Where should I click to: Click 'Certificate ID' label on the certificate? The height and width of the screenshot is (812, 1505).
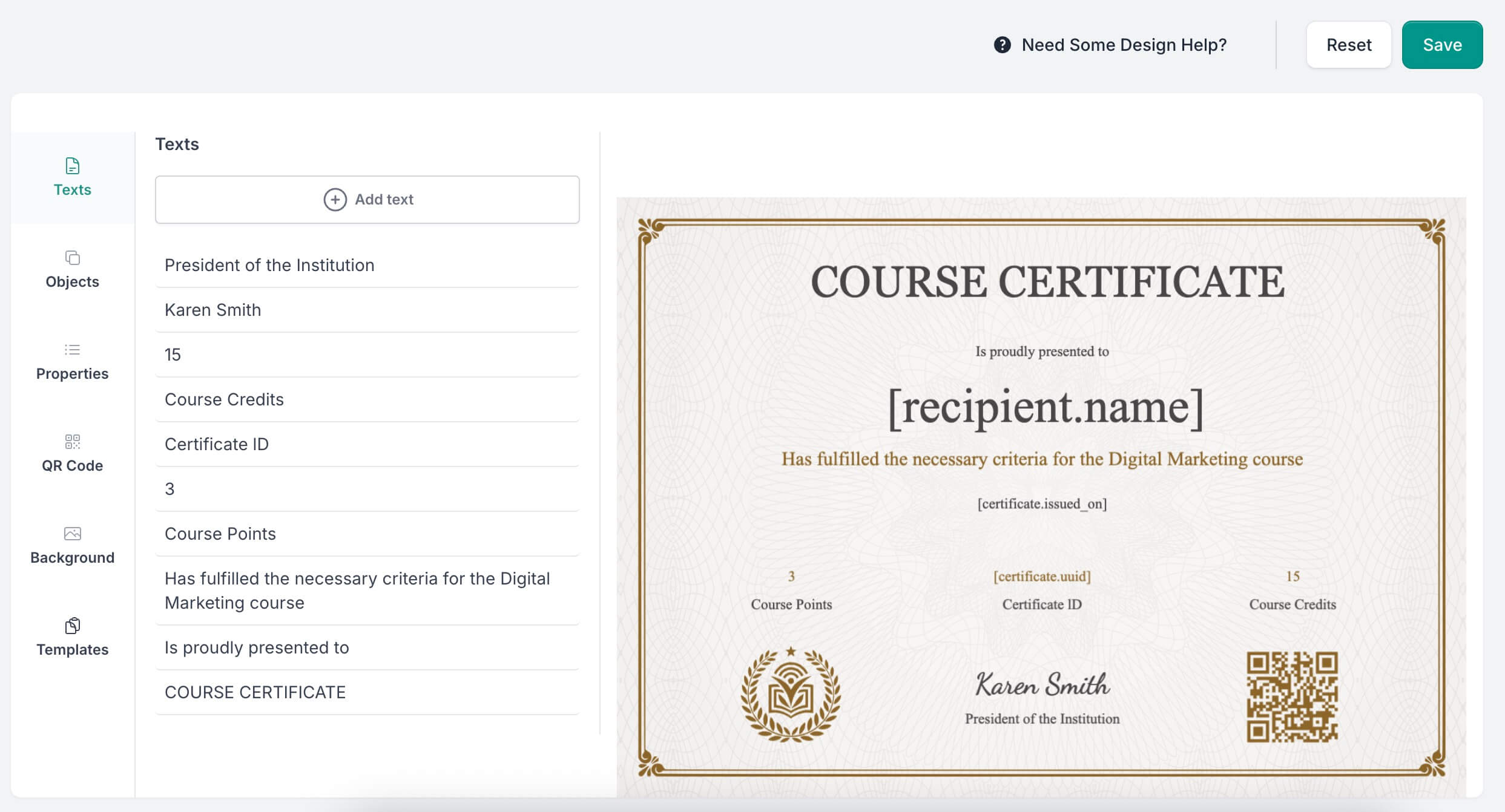[x=1042, y=604]
